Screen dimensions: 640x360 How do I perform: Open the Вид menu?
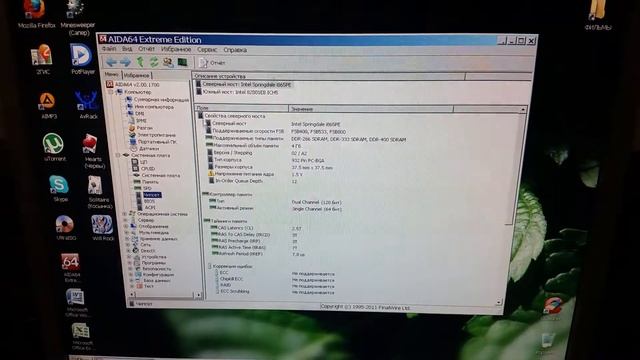[x=127, y=49]
